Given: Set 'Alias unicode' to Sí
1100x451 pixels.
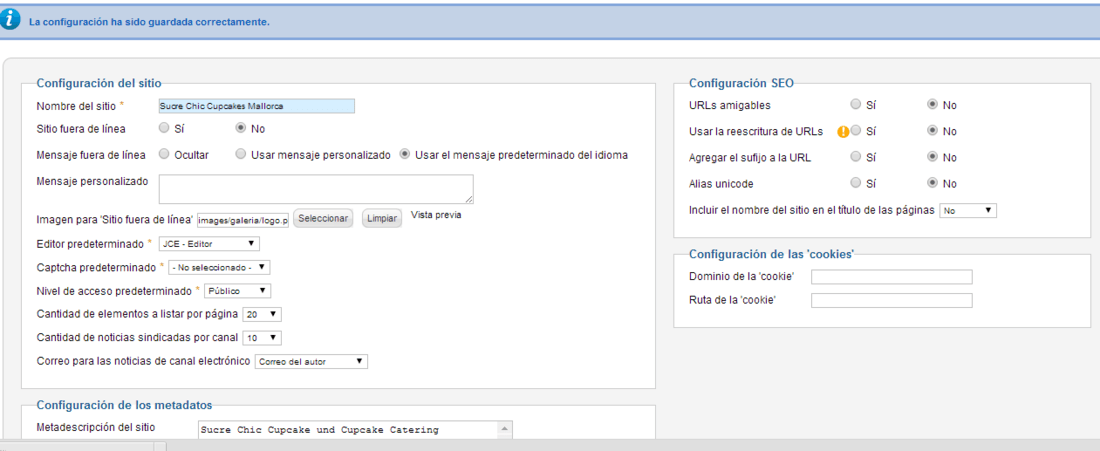Looking at the screenshot, I should coord(854,183).
